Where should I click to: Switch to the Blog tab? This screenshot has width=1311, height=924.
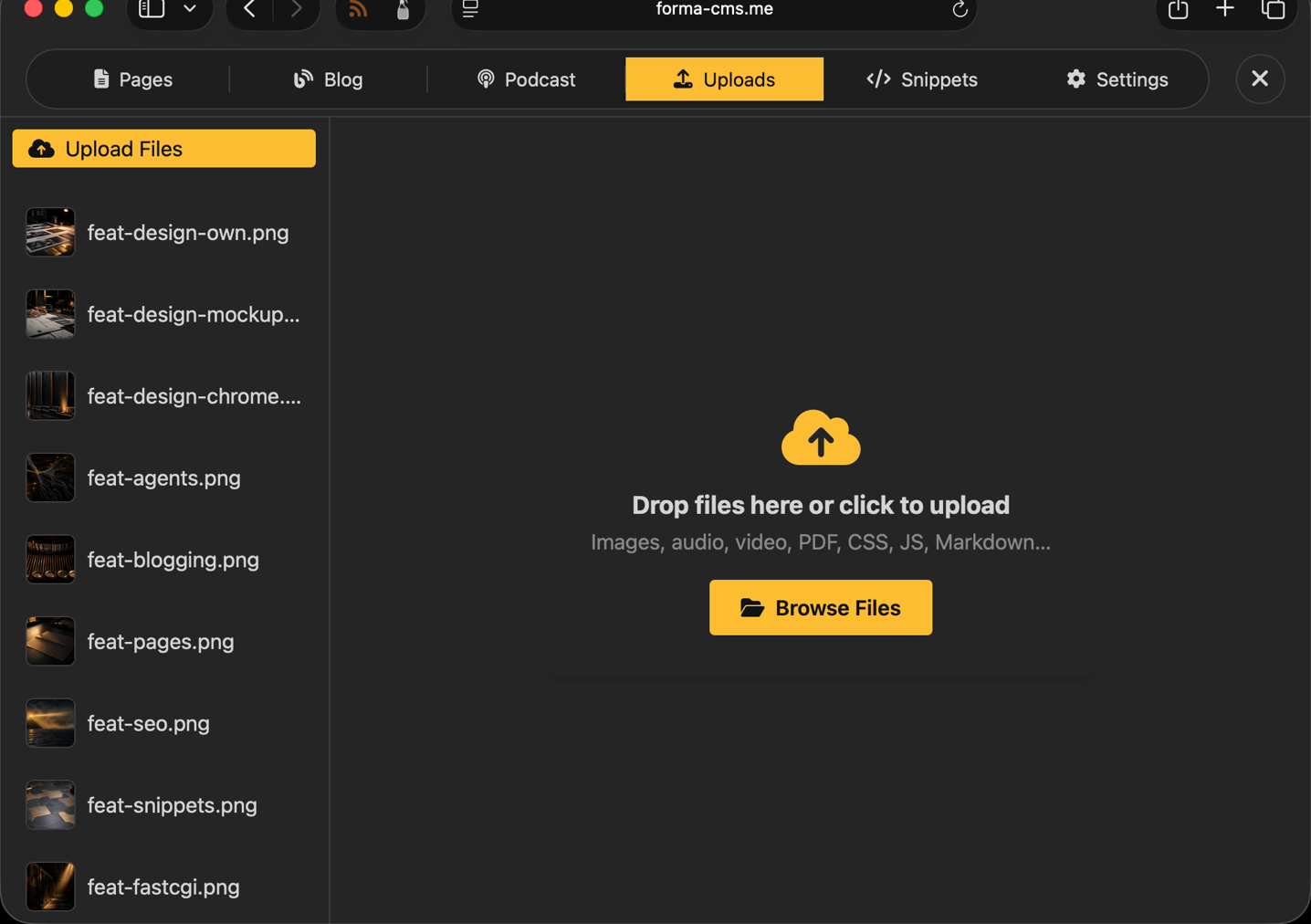point(328,79)
